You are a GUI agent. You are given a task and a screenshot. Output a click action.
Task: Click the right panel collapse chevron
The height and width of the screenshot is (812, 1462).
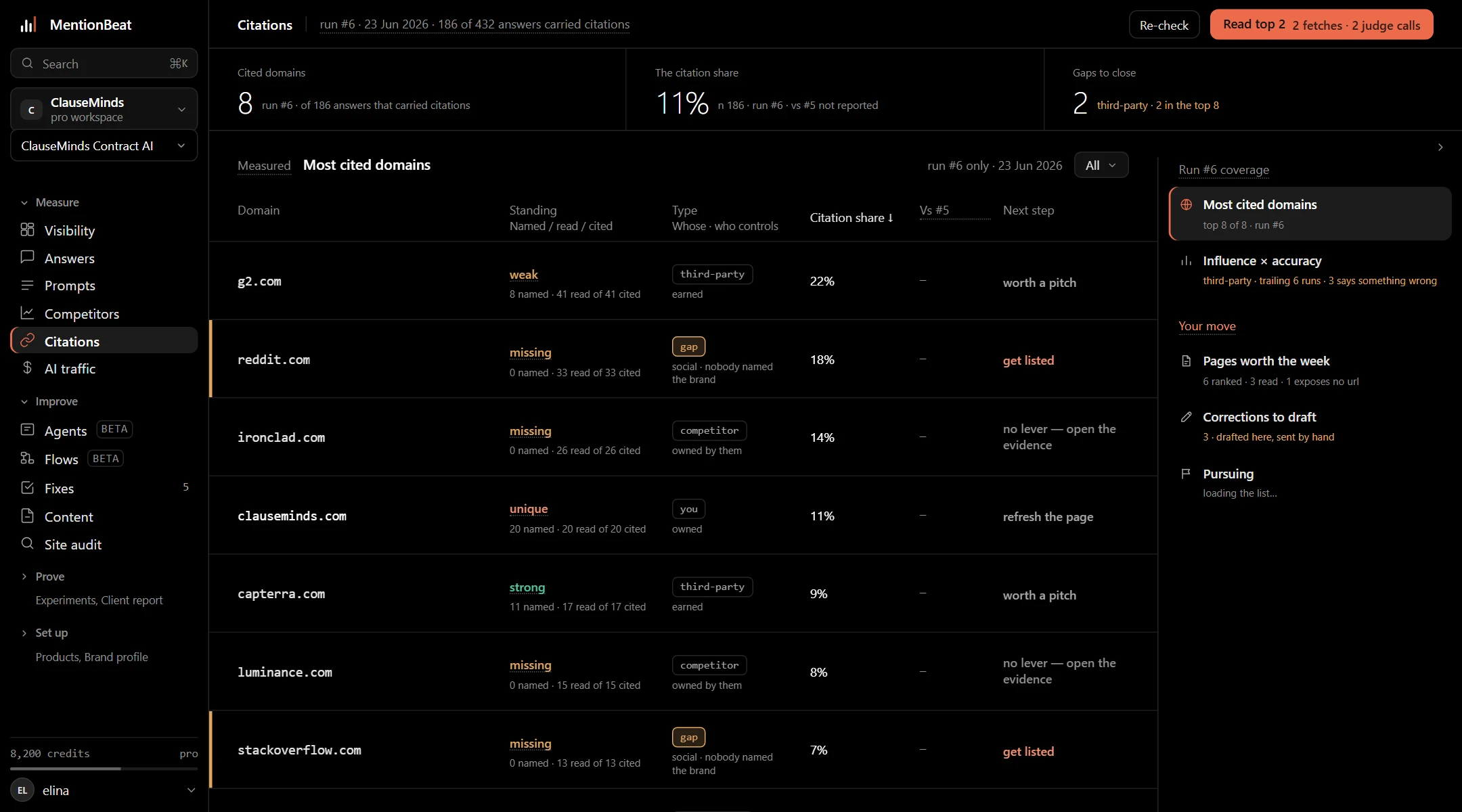pyautogui.click(x=1440, y=147)
